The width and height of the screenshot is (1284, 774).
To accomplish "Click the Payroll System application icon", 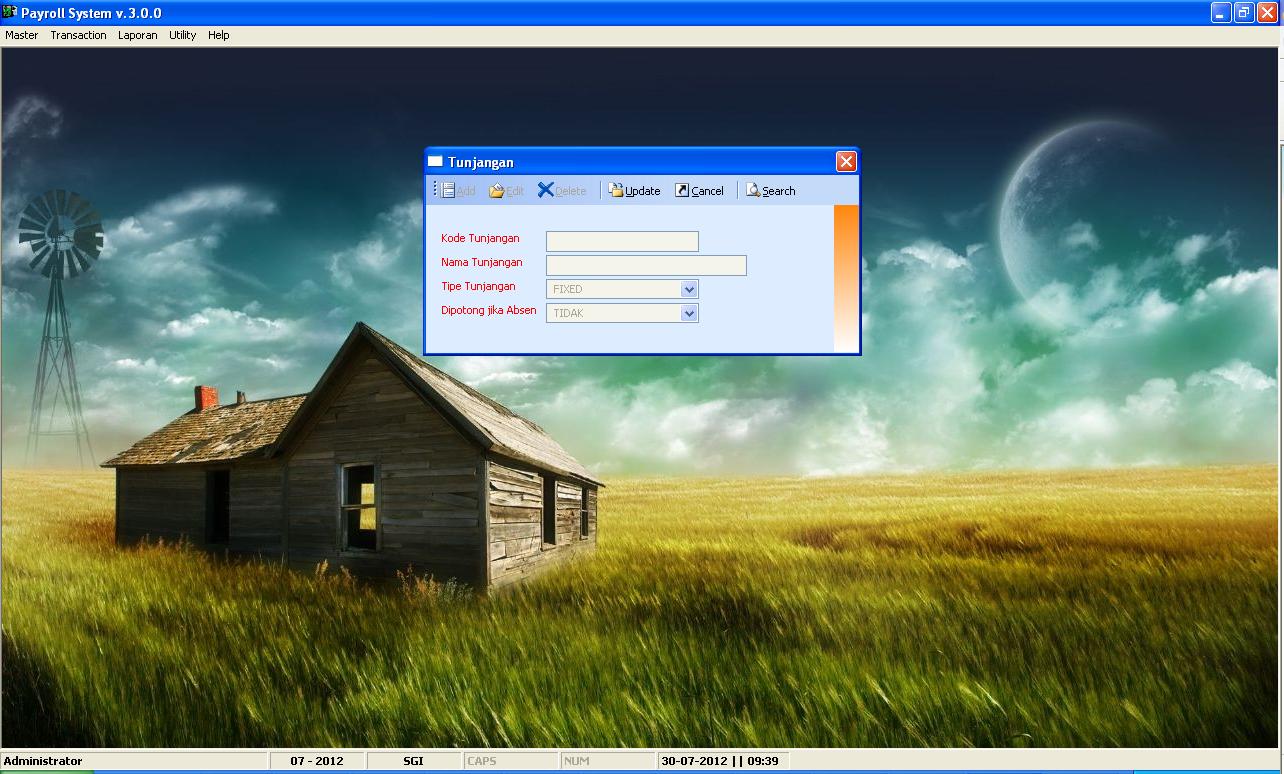I will coord(10,13).
